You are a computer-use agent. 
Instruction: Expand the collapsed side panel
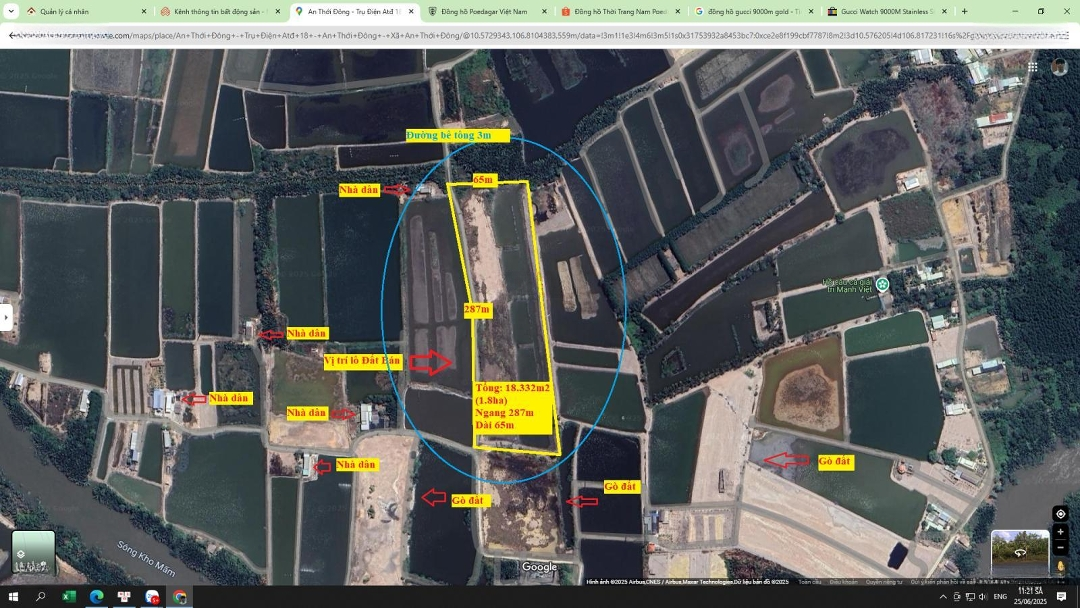(6, 316)
